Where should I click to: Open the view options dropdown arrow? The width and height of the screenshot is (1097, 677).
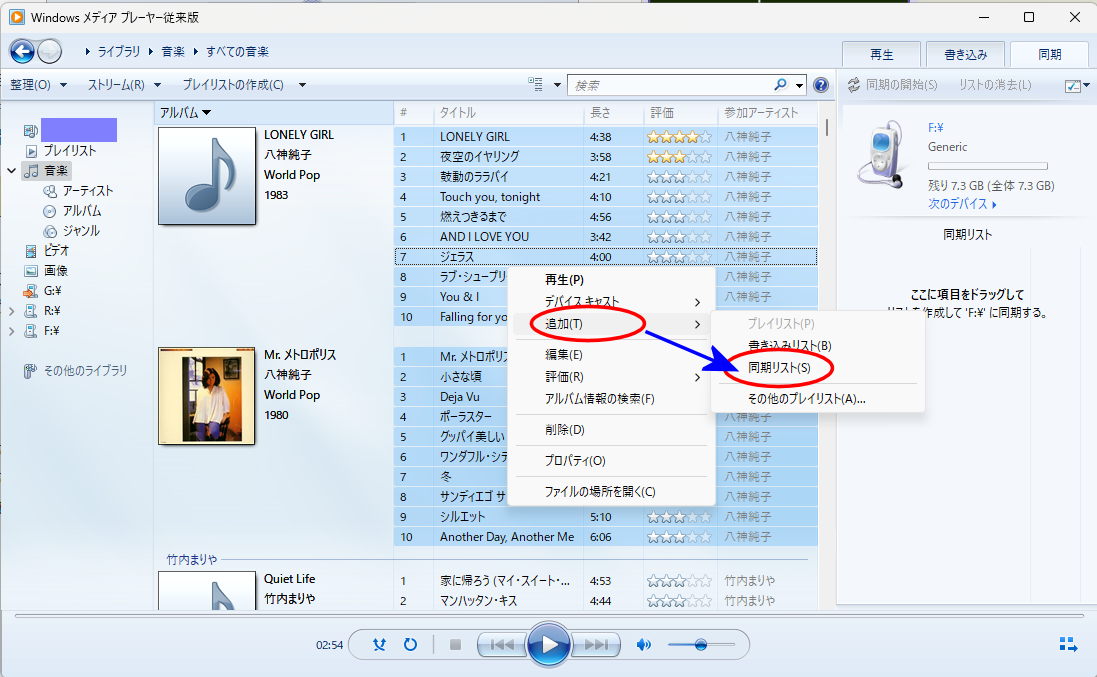click(x=557, y=85)
